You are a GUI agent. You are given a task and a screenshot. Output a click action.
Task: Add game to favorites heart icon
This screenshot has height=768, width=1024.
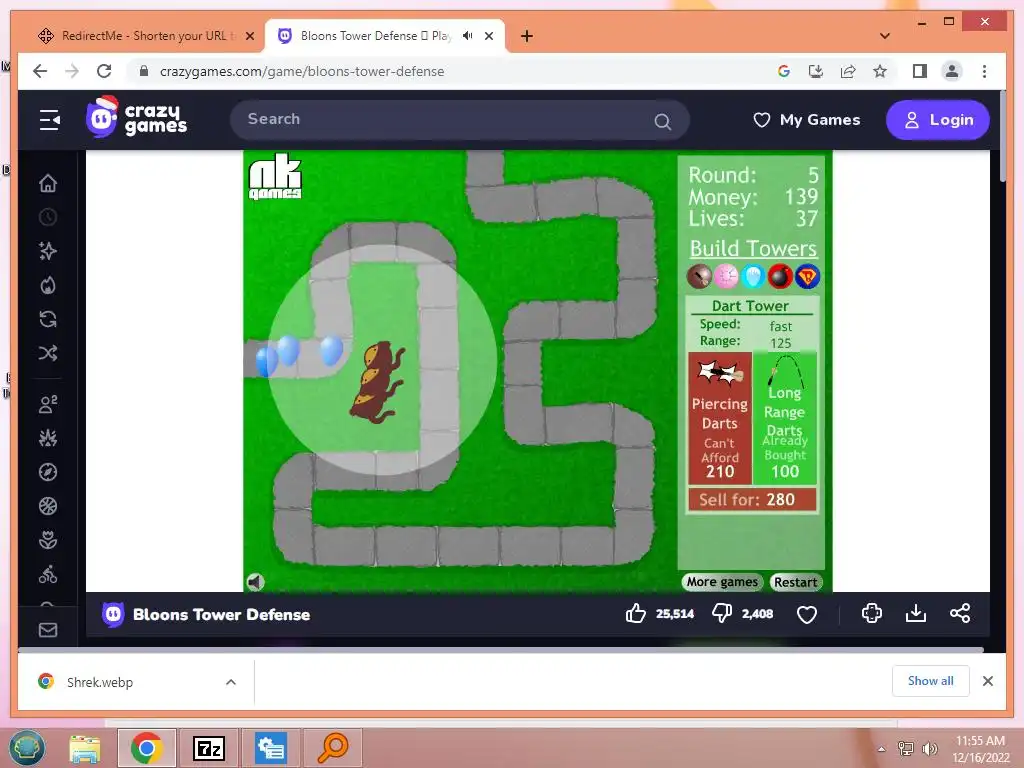pos(807,615)
